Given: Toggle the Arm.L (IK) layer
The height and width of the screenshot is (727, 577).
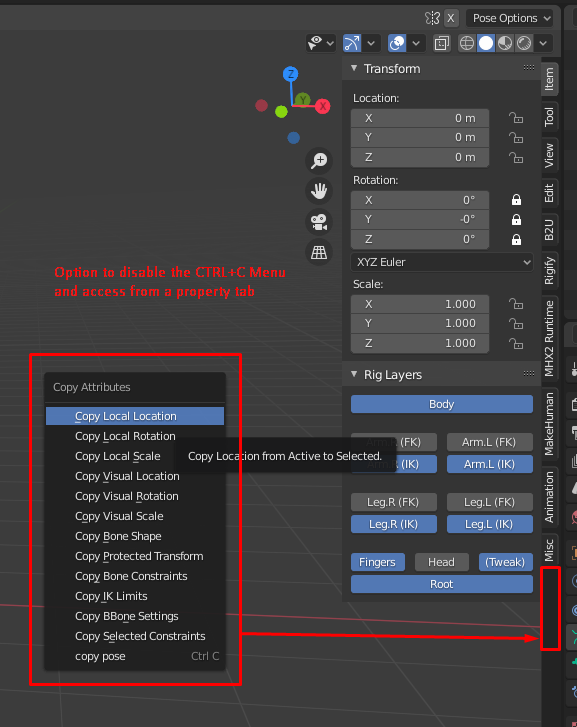Looking at the screenshot, I should tap(489, 464).
